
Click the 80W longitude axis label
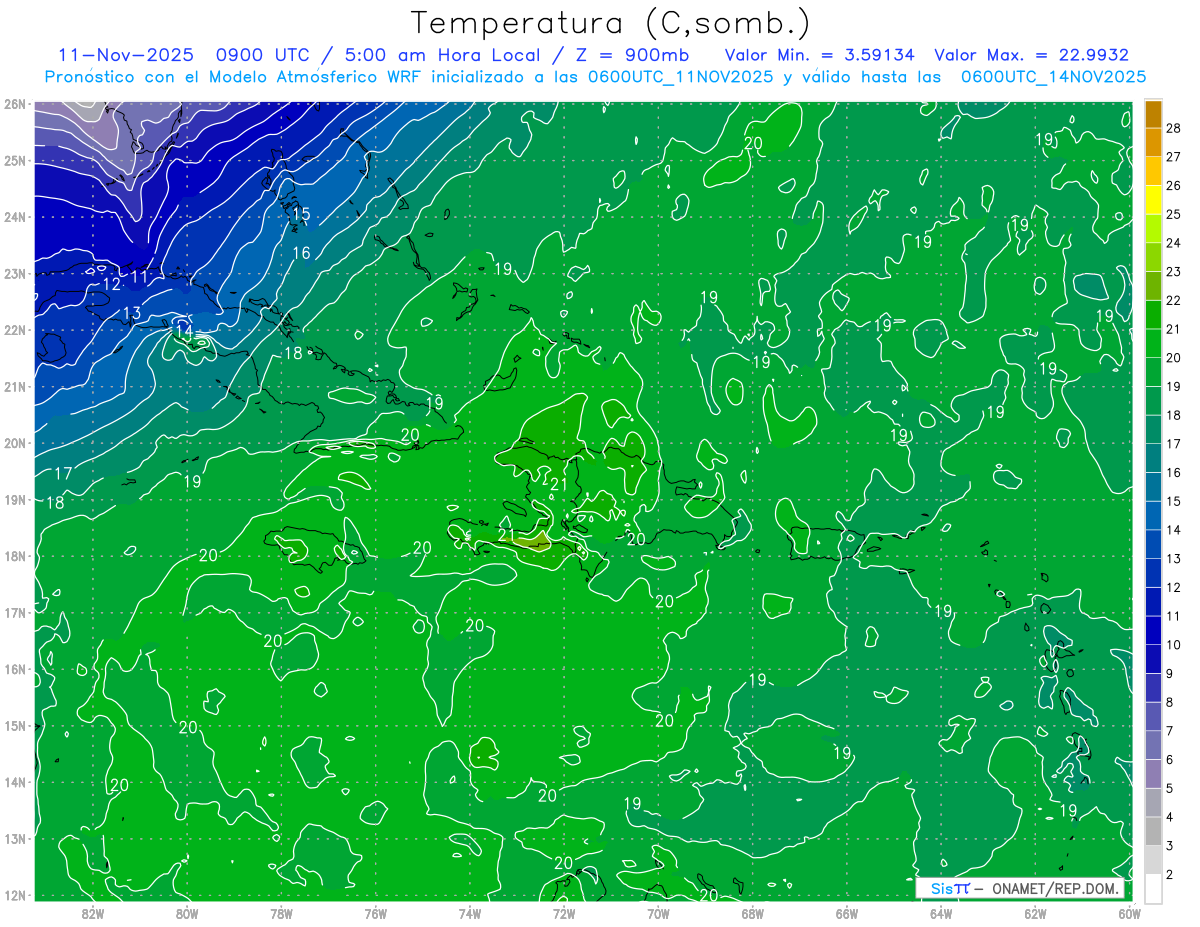click(187, 913)
